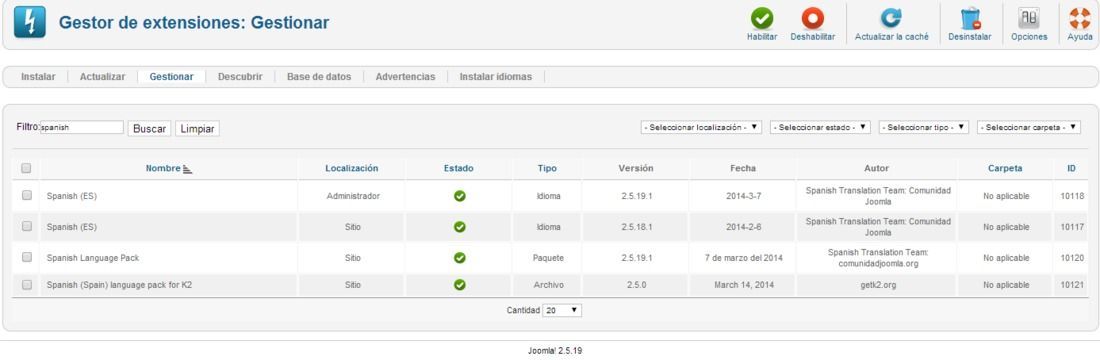Click the ID 10120 cell
1100x360 pixels.
coord(1071,258)
